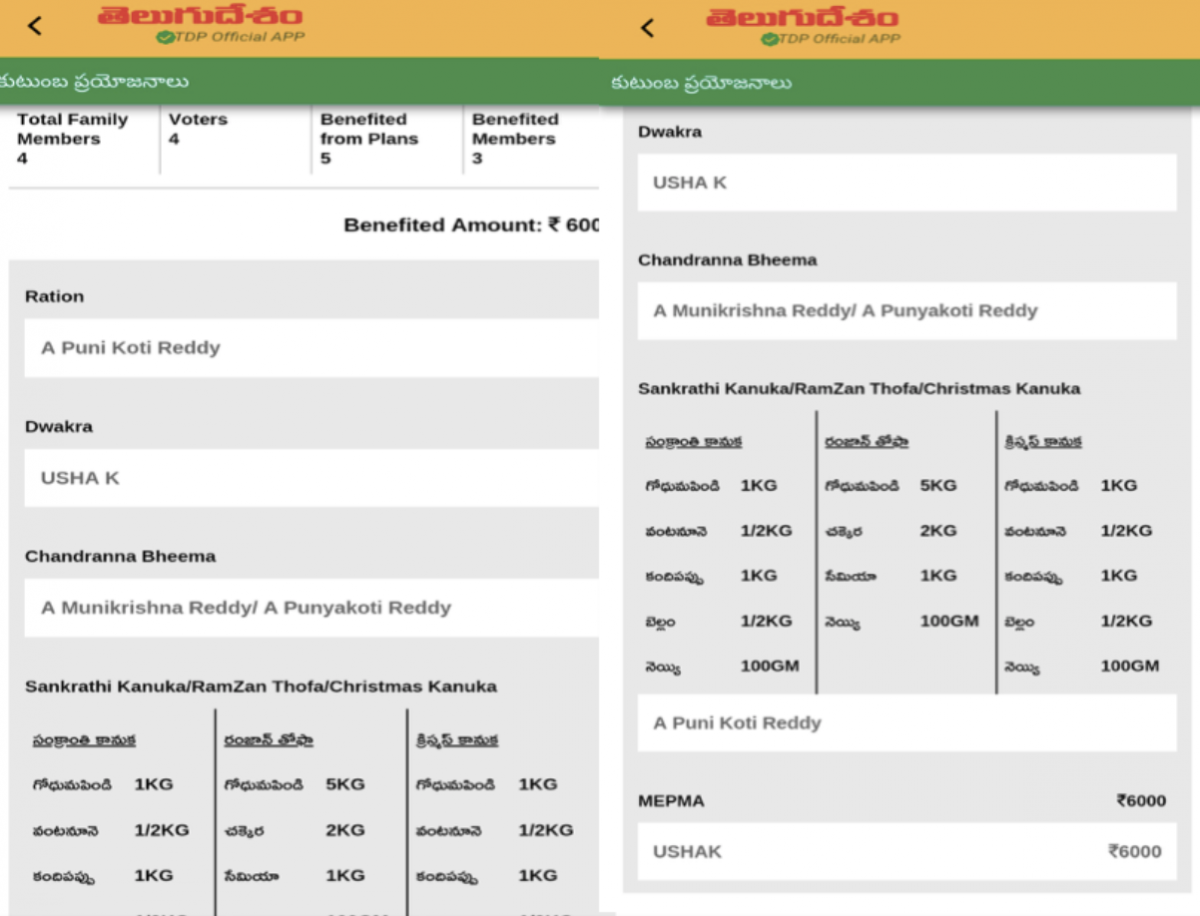Select the Ration field with A Puni Koti Reddy
The image size is (1200, 916).
click(310, 348)
